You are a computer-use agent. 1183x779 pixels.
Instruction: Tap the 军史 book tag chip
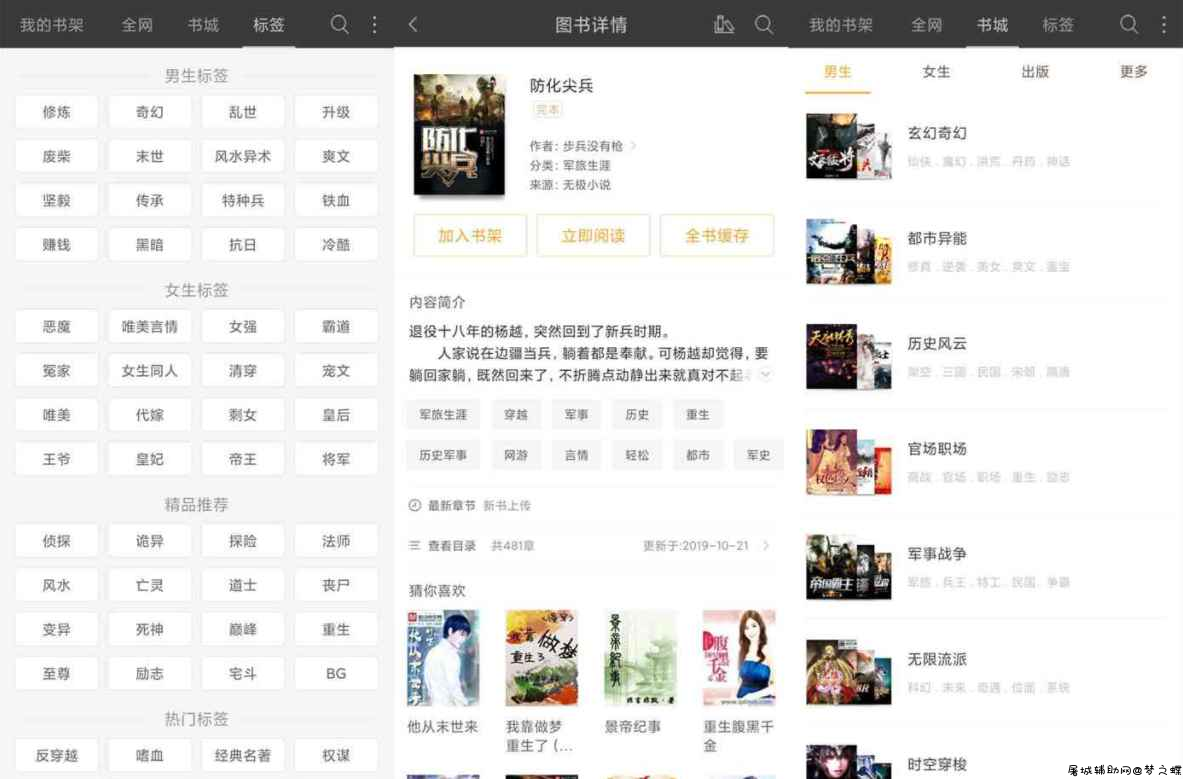click(758, 455)
